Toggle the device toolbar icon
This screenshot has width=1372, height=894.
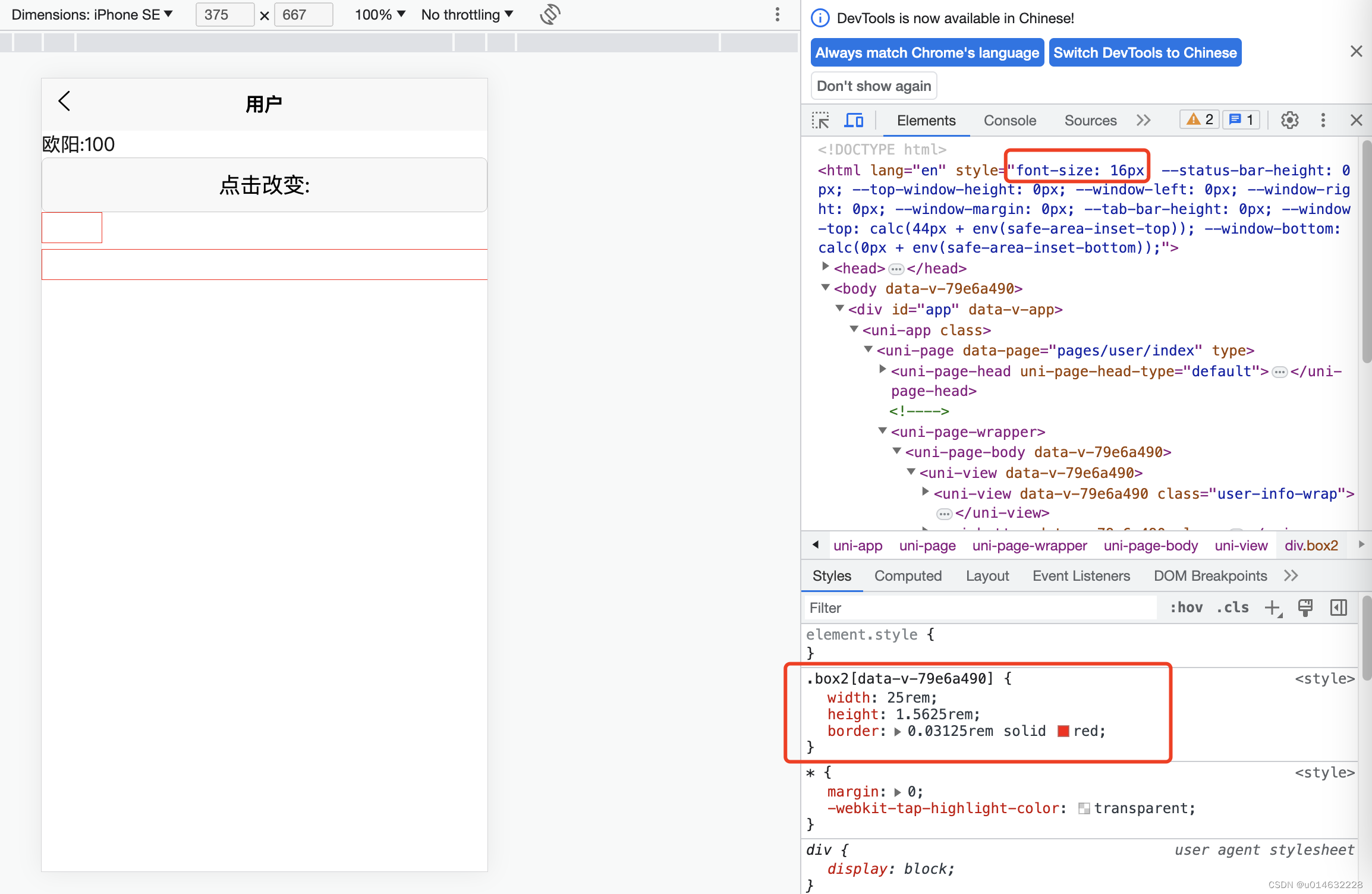pyautogui.click(x=854, y=121)
